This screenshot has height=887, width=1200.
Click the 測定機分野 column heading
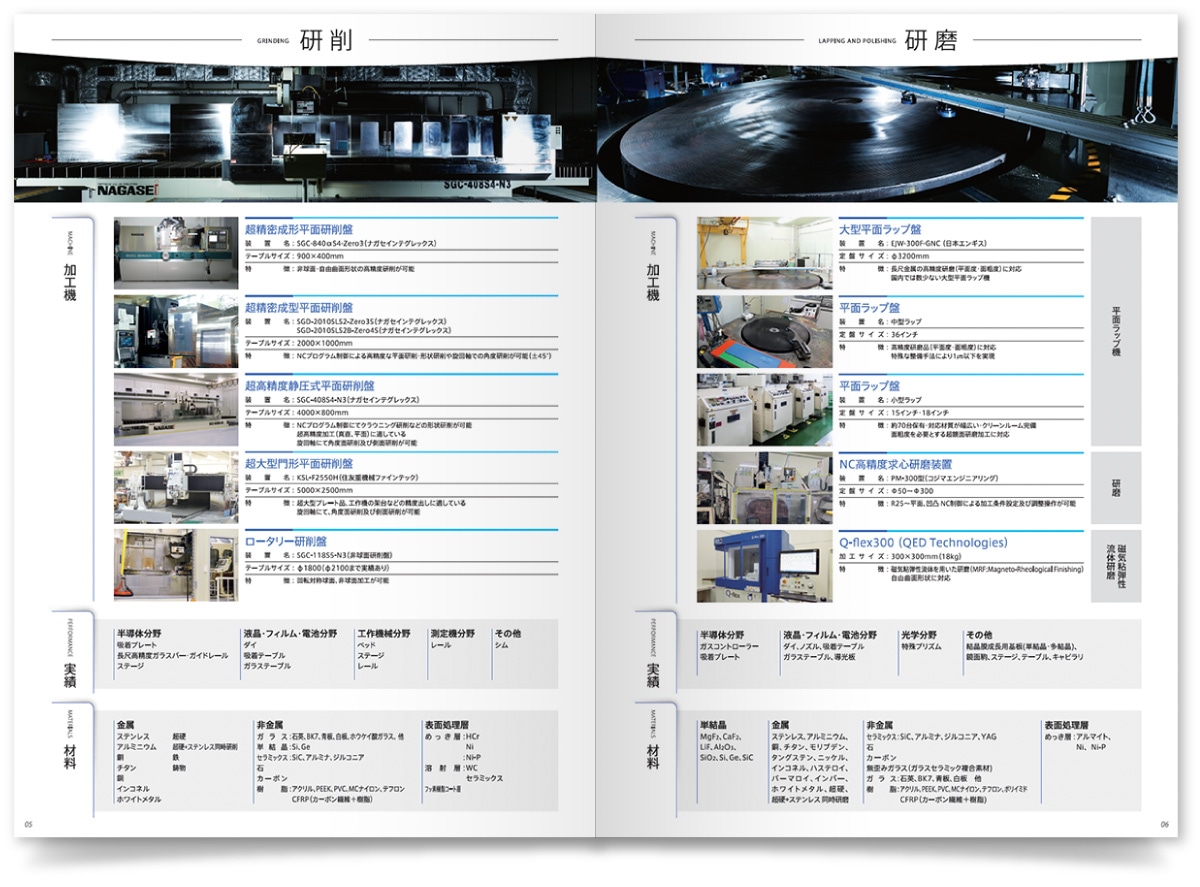(x=453, y=633)
